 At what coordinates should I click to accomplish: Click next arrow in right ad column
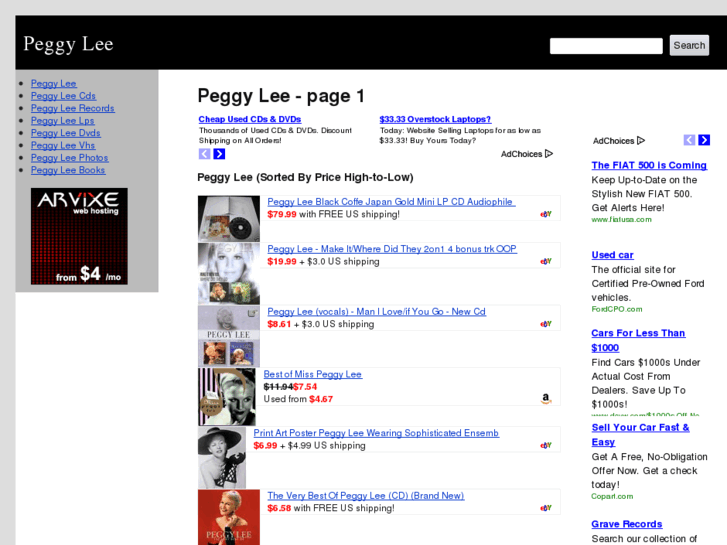(x=704, y=140)
